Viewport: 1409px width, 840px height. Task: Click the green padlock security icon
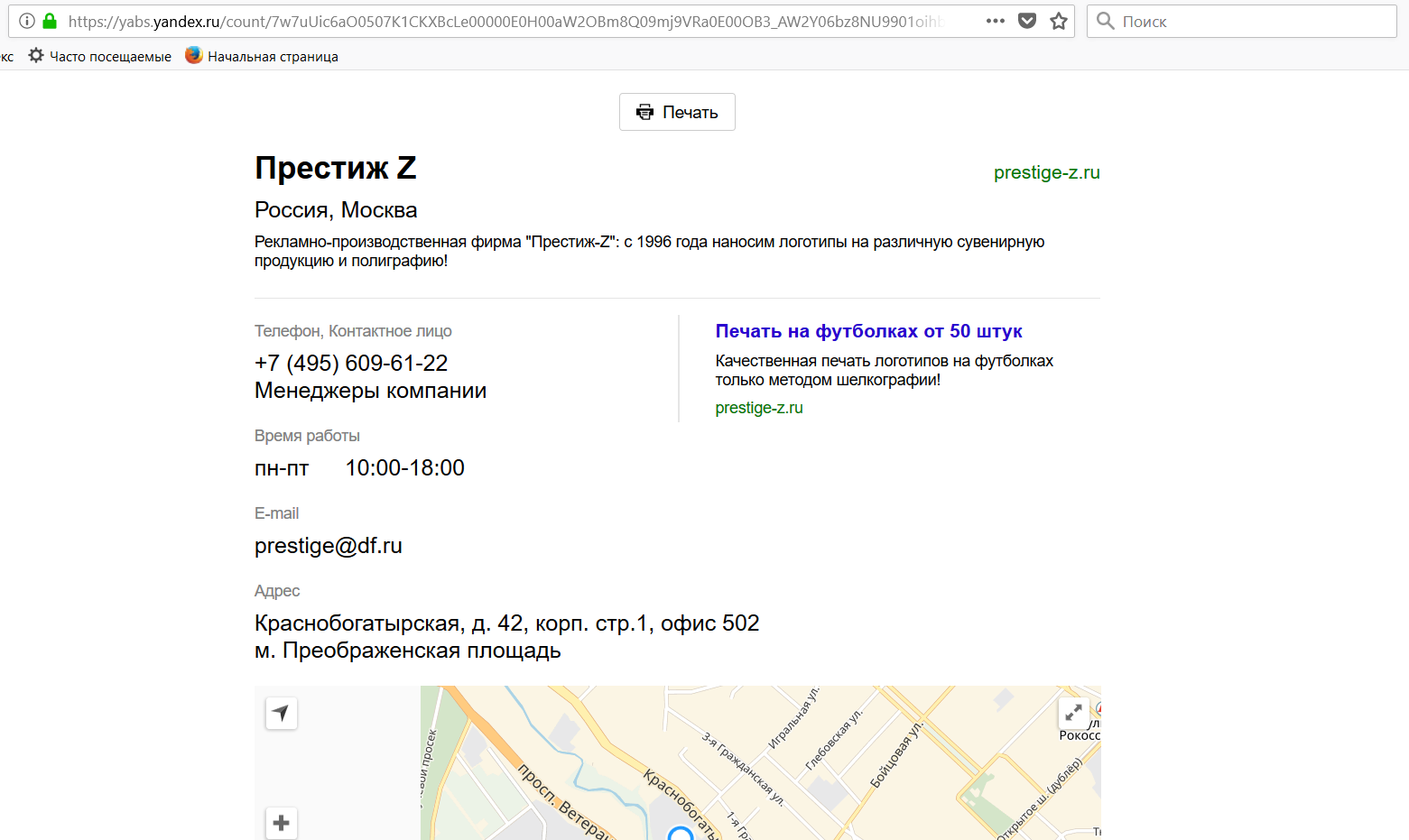point(50,21)
